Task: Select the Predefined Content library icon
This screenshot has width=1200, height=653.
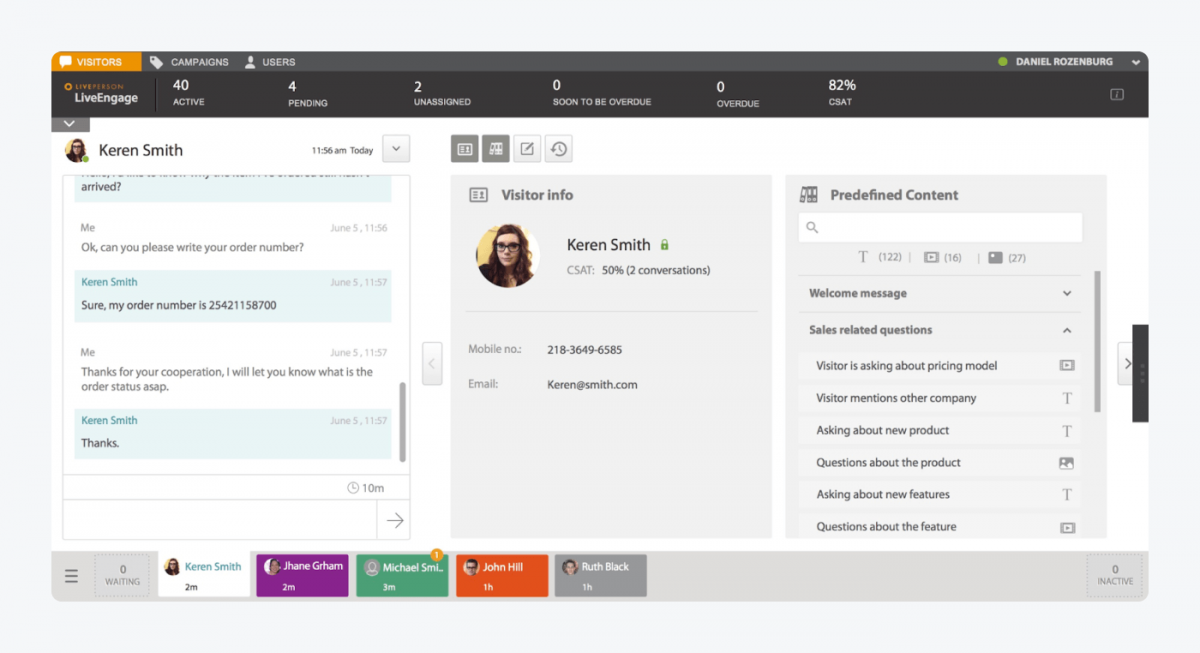Action: coord(495,148)
